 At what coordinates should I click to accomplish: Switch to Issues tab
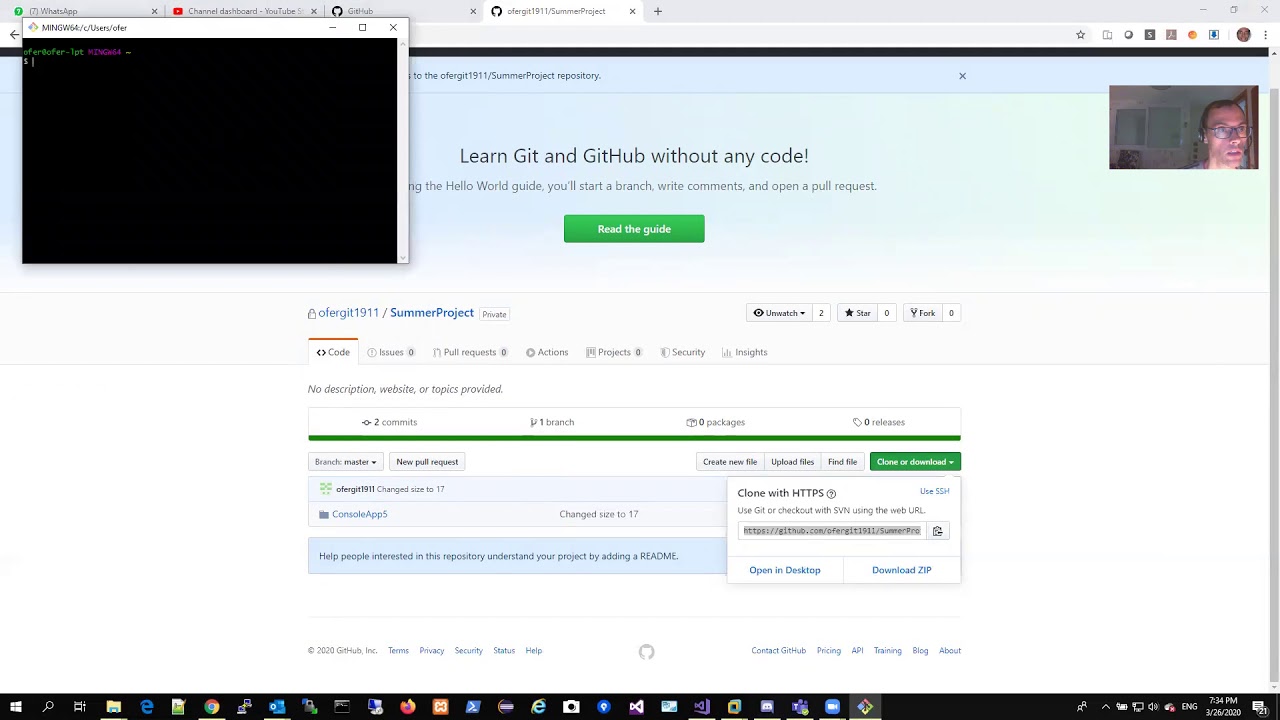391,352
